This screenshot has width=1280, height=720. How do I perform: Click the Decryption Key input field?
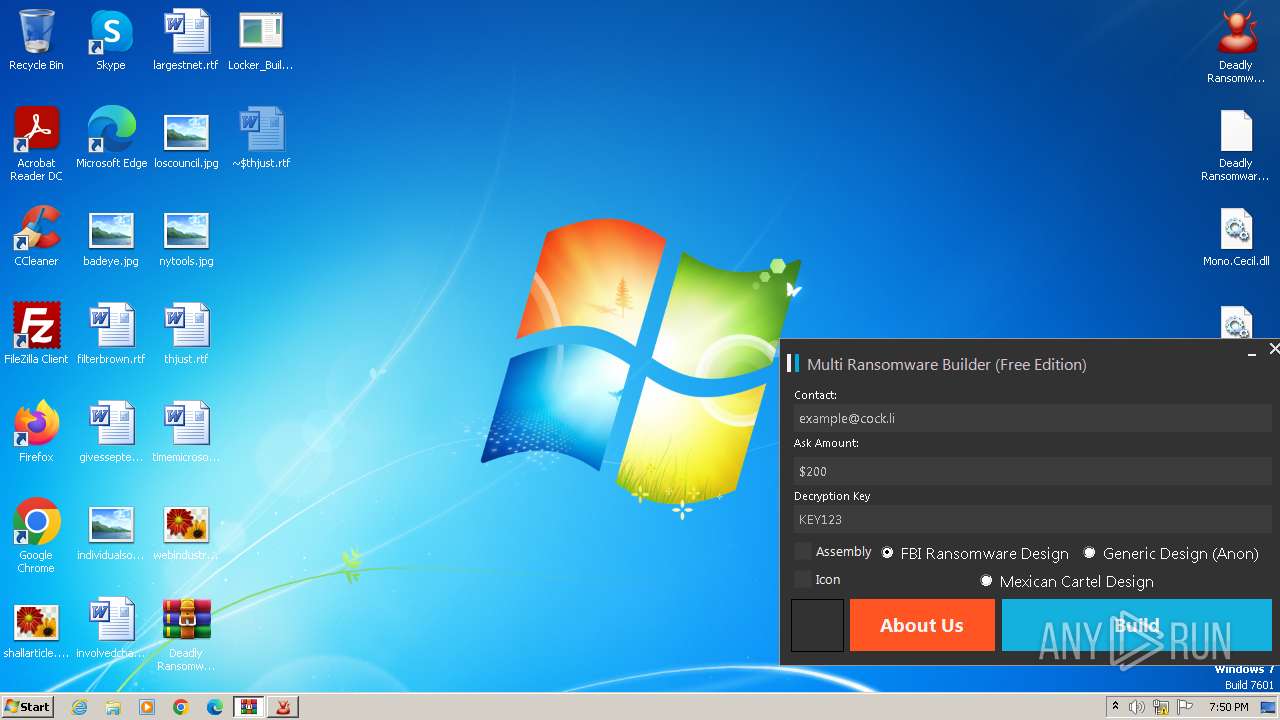[1032, 519]
